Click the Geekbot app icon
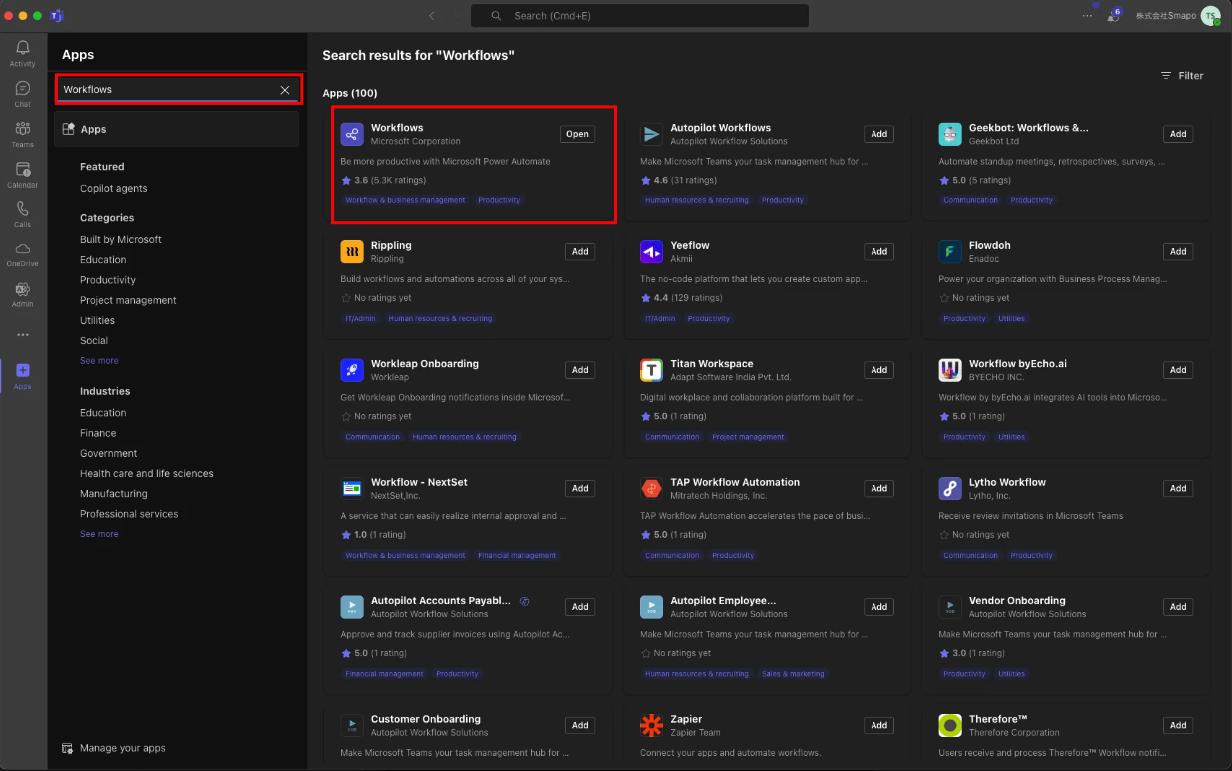This screenshot has width=1232, height=771. [x=950, y=134]
